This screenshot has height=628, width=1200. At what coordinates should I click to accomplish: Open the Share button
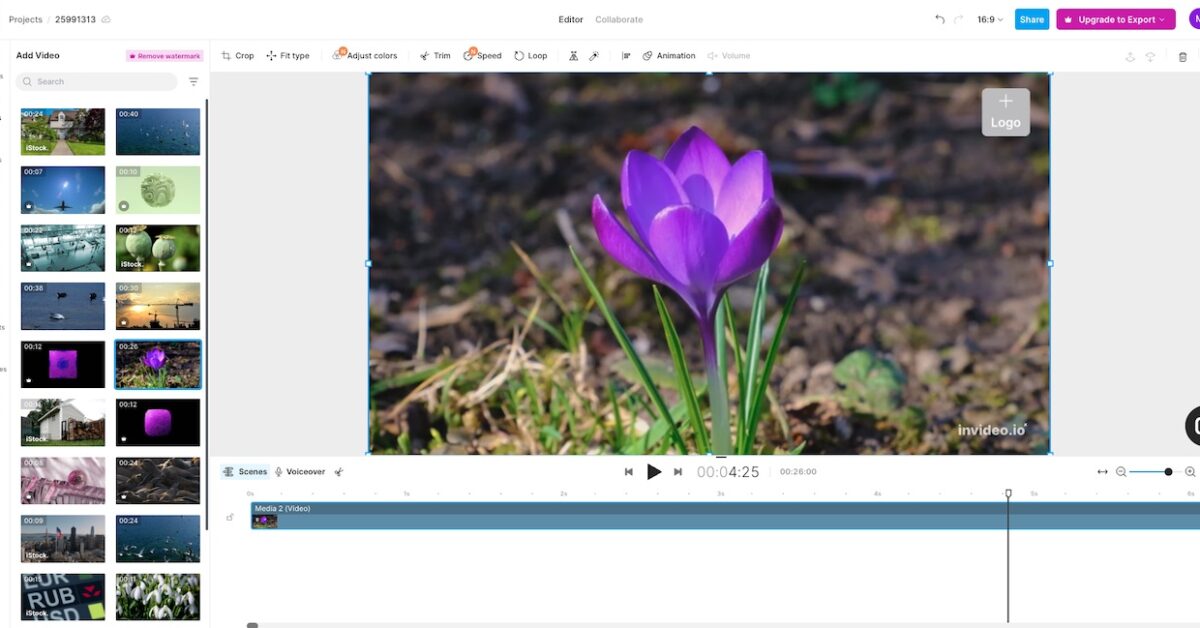click(1032, 18)
